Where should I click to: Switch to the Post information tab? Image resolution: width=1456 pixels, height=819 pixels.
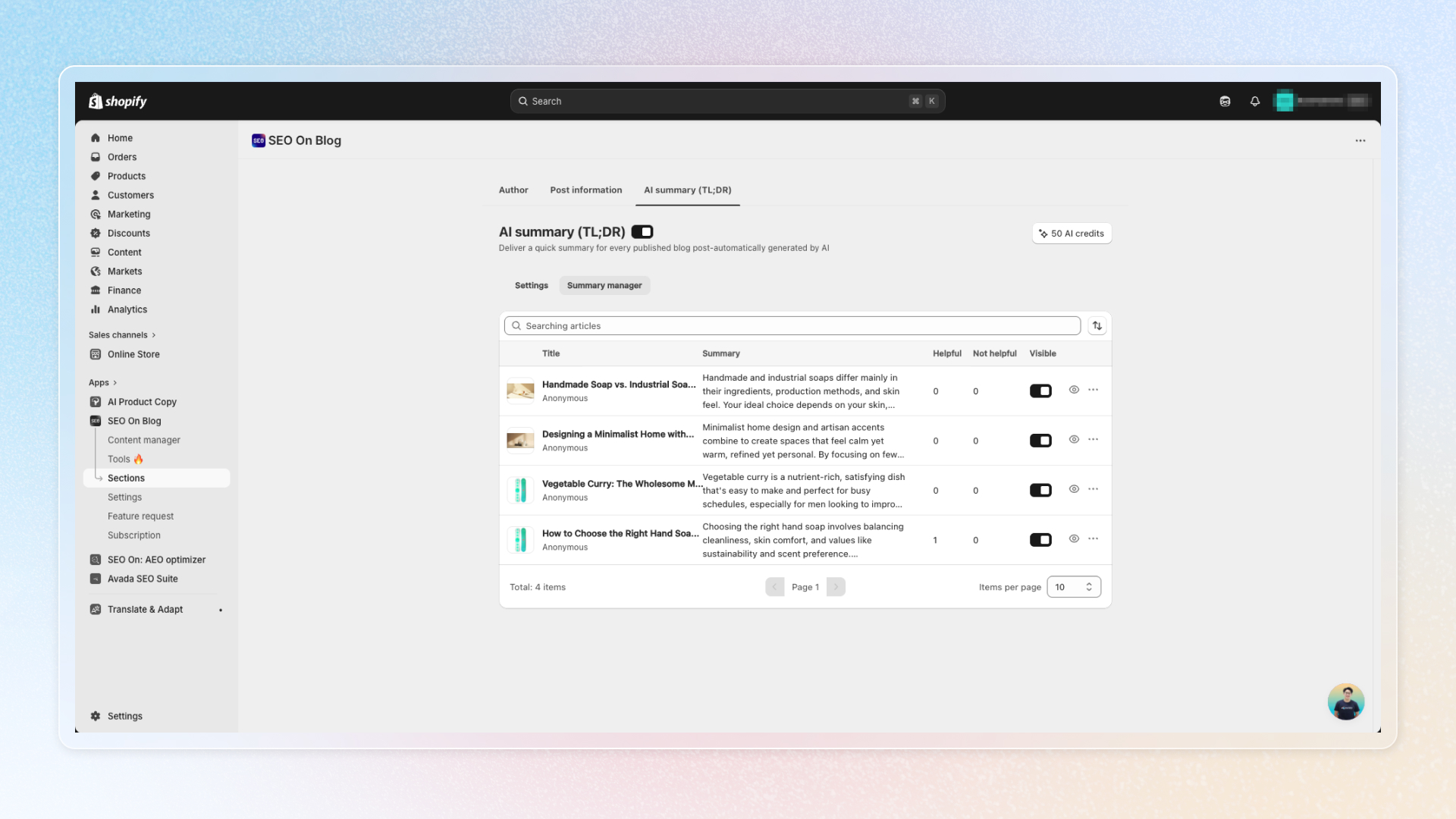click(x=585, y=190)
